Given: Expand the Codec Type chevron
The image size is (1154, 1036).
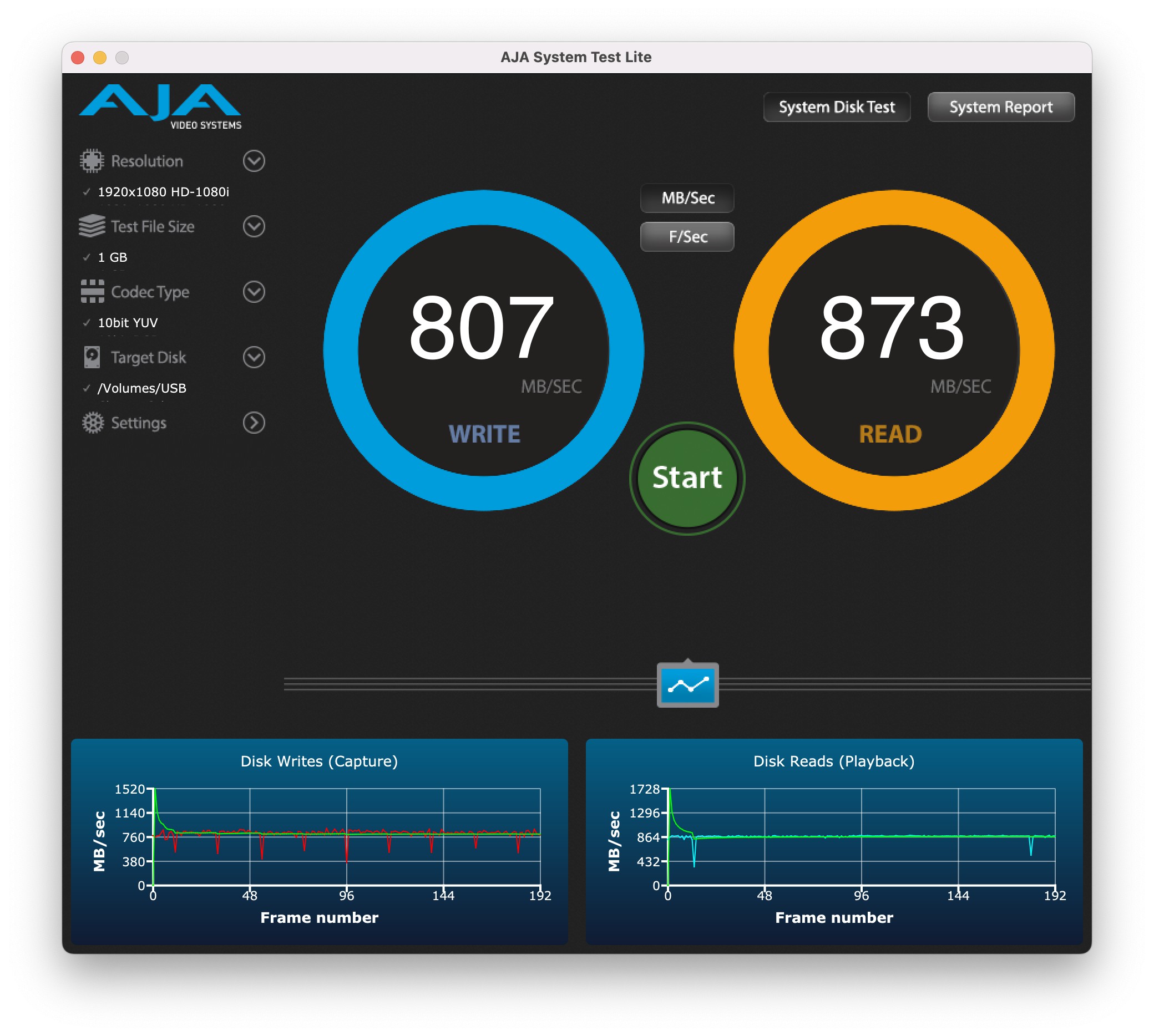Looking at the screenshot, I should click(x=254, y=292).
